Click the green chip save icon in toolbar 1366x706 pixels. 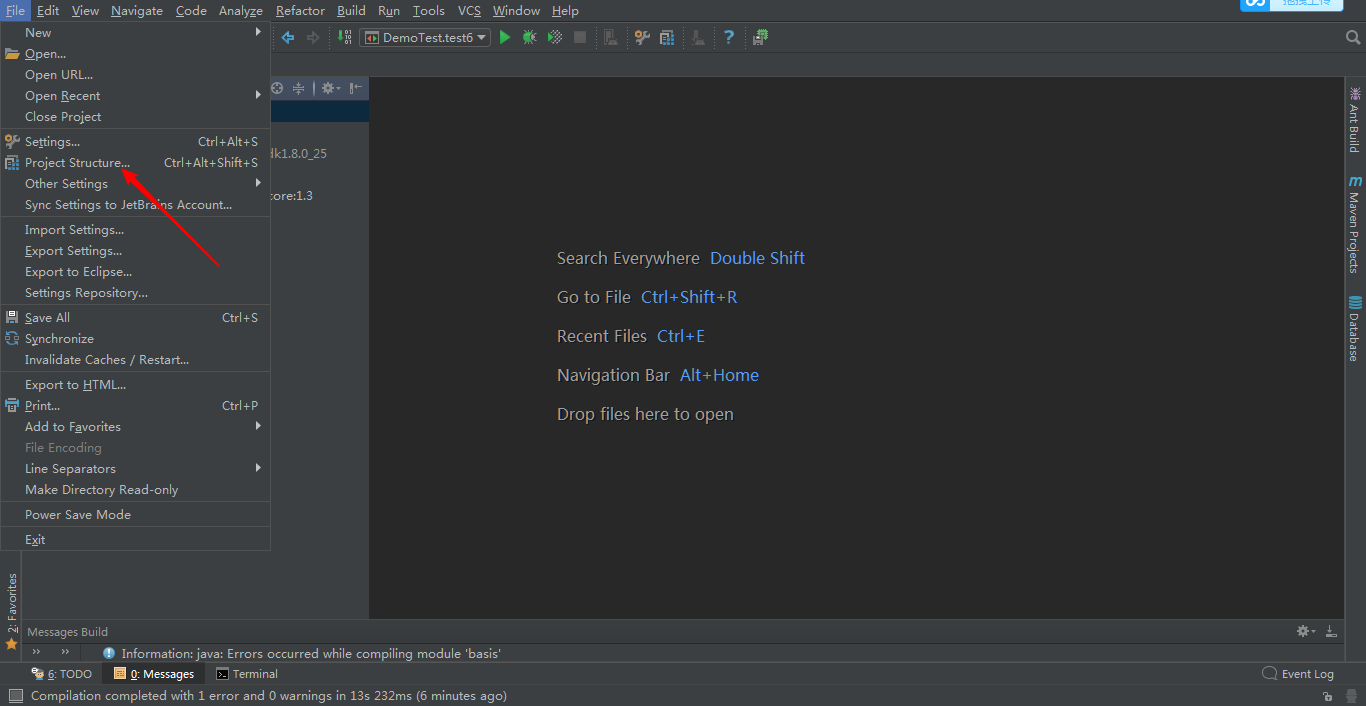tap(761, 37)
